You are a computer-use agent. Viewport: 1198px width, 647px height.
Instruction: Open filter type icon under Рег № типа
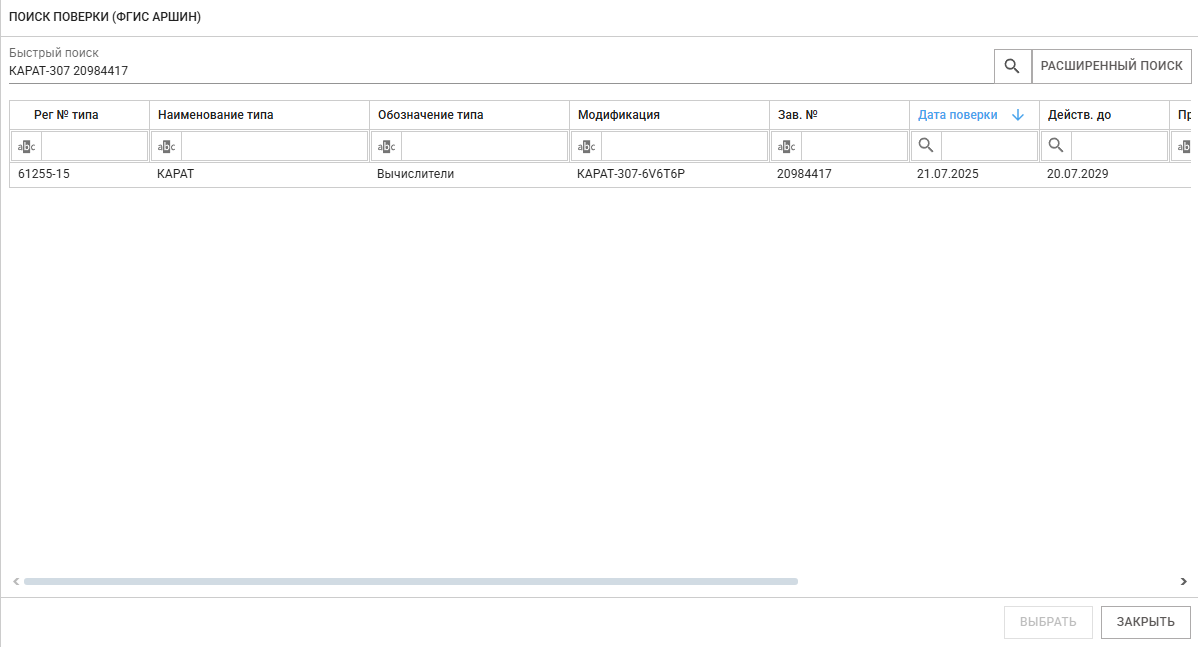click(x=27, y=147)
